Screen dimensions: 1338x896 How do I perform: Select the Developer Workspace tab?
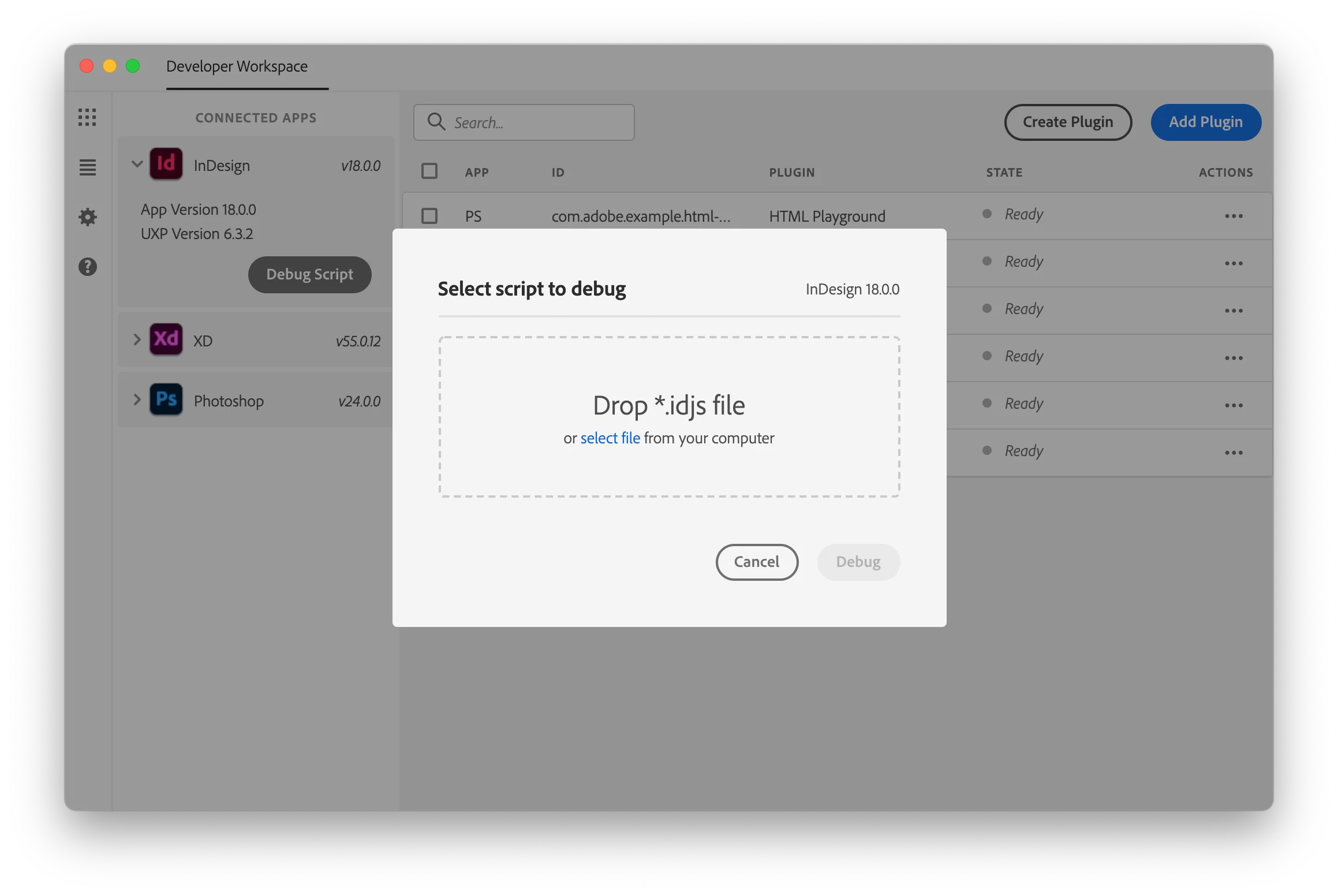pos(237,67)
